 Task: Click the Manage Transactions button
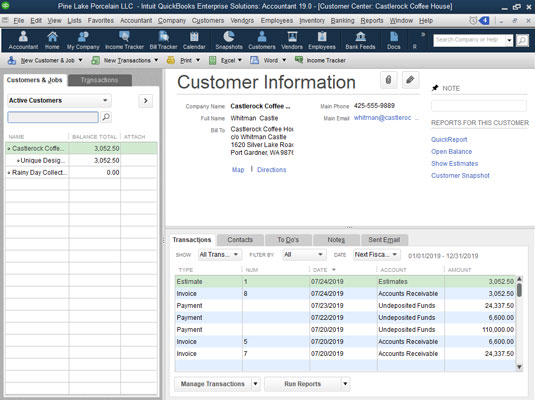tap(213, 384)
